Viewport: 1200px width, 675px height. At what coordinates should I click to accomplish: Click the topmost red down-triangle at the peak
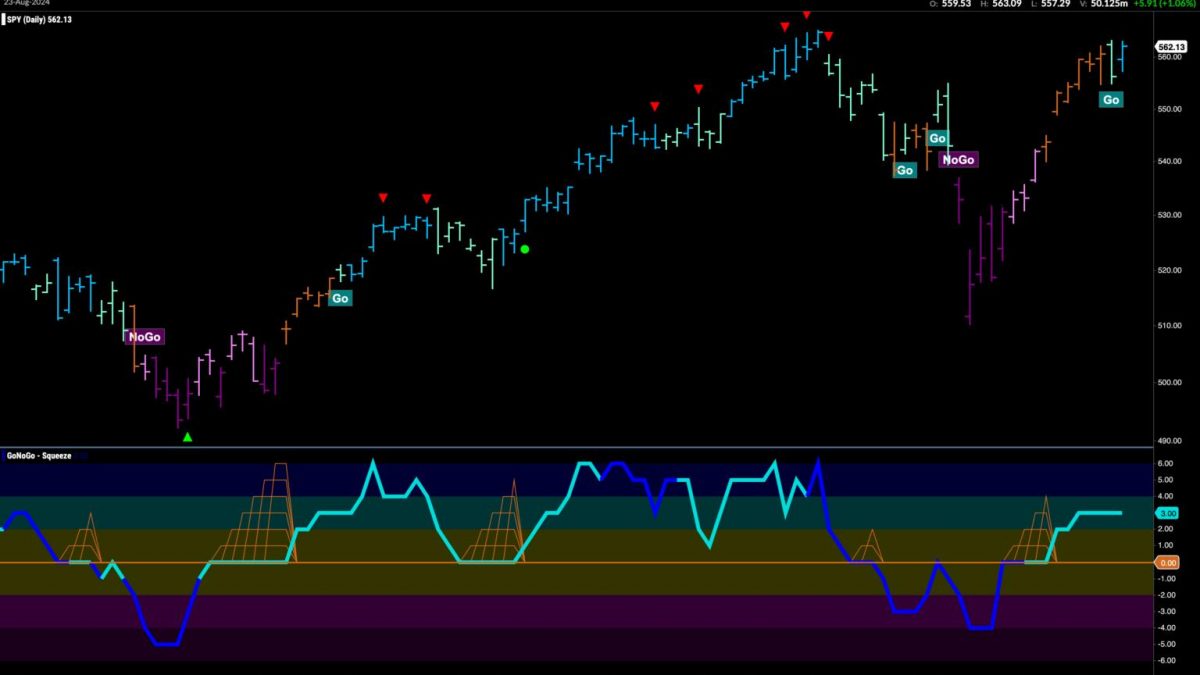click(x=806, y=15)
